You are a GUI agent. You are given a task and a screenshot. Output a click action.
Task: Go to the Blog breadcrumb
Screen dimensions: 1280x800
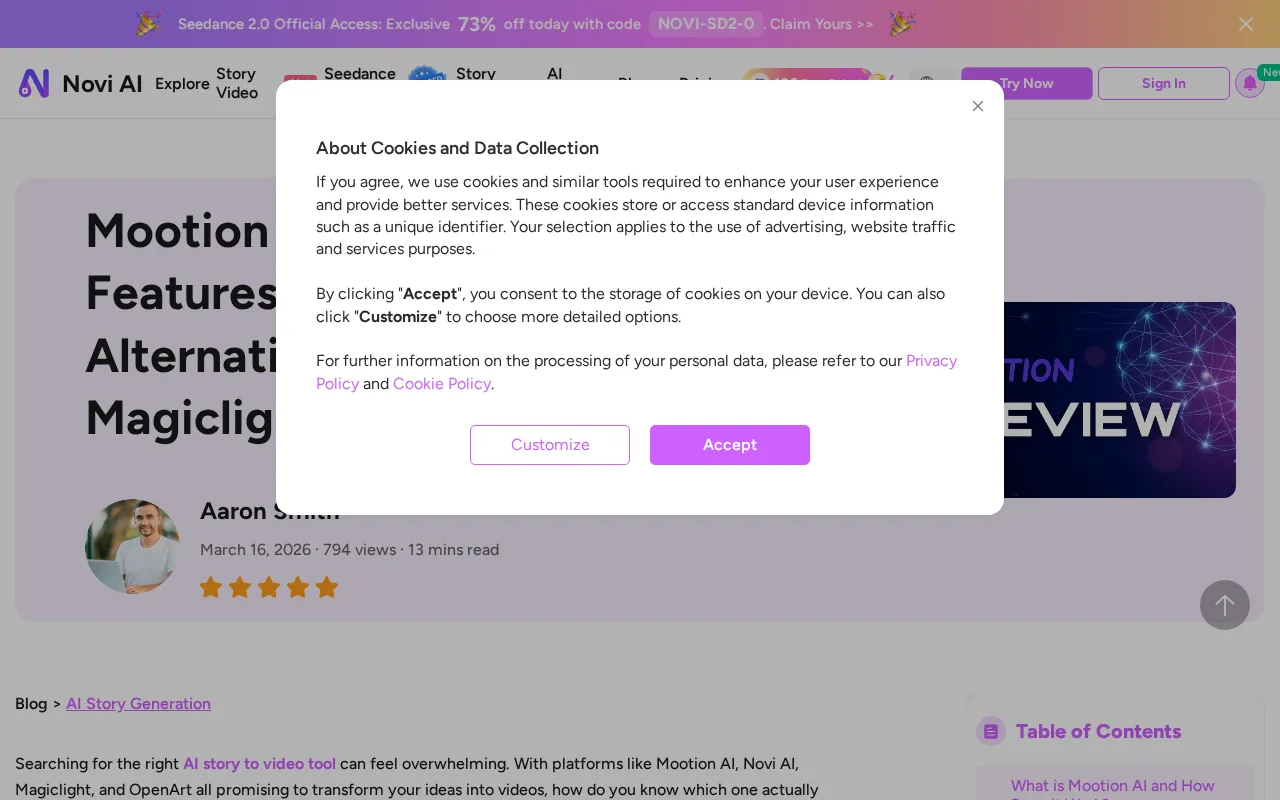[x=31, y=704]
